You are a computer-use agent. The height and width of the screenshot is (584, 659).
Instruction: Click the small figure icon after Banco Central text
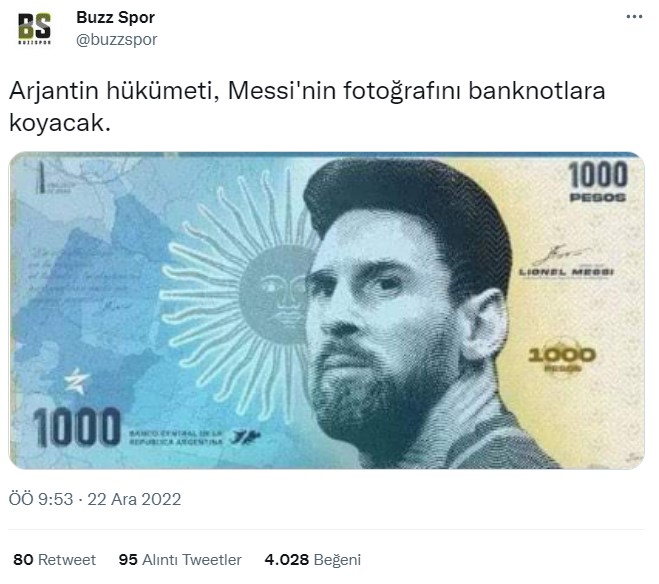pyautogui.click(x=245, y=437)
